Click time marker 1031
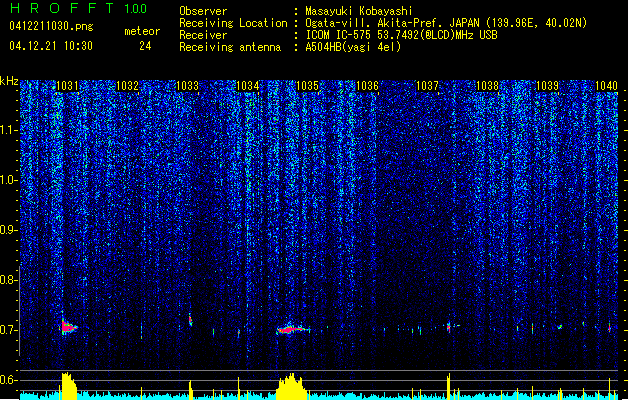Image resolution: width=629 pixels, height=400 pixels. click(x=67, y=86)
